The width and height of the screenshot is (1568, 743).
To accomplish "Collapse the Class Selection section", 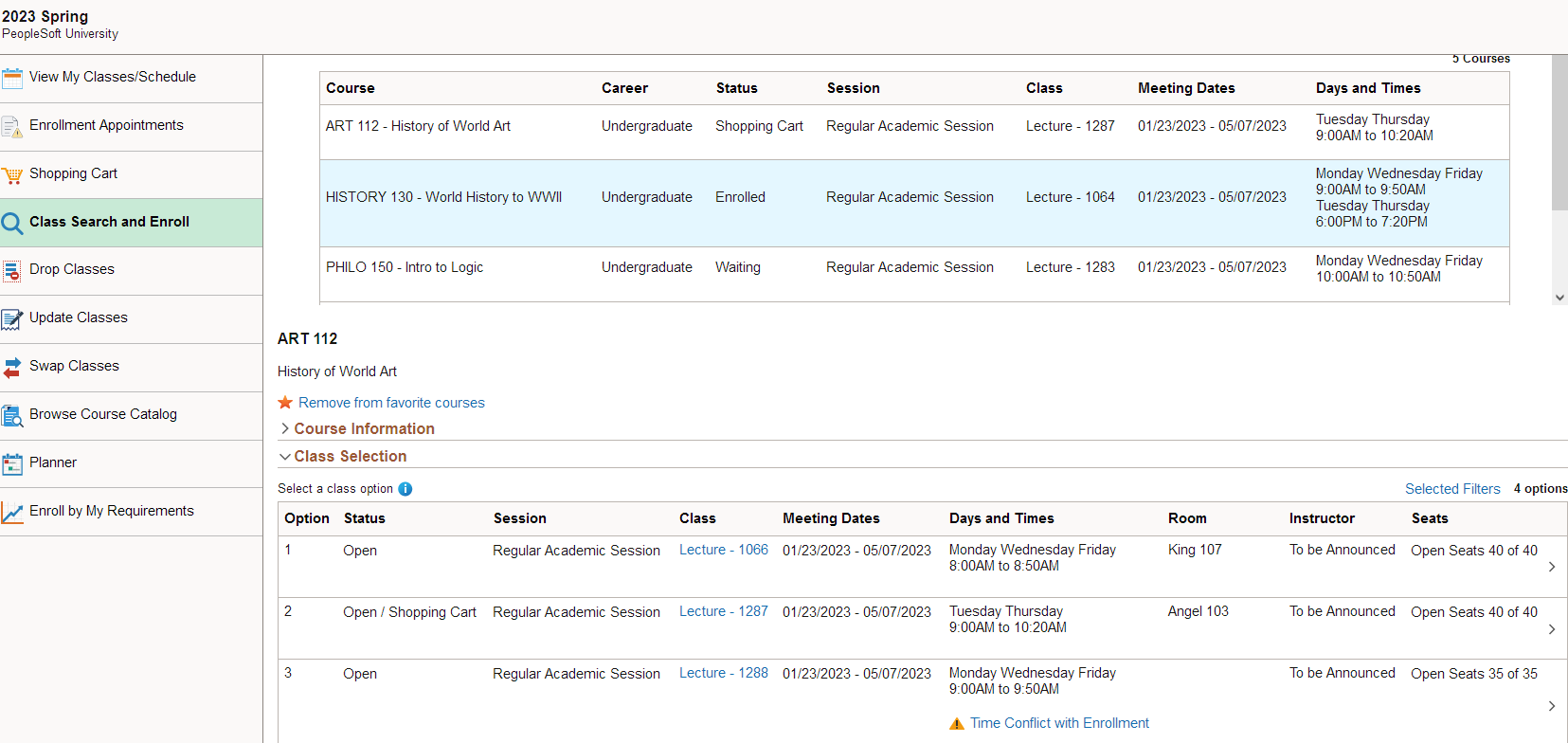I will (343, 456).
